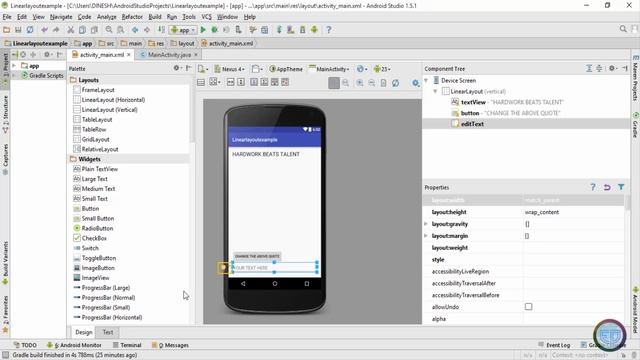The width and height of the screenshot is (640, 360).
Task: Switch to MainActivity.java editor tab
Action: coord(169,55)
